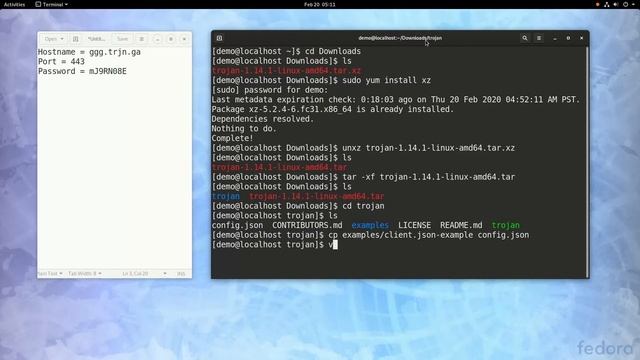Click the Ln/Col position in status bar

coord(135,273)
